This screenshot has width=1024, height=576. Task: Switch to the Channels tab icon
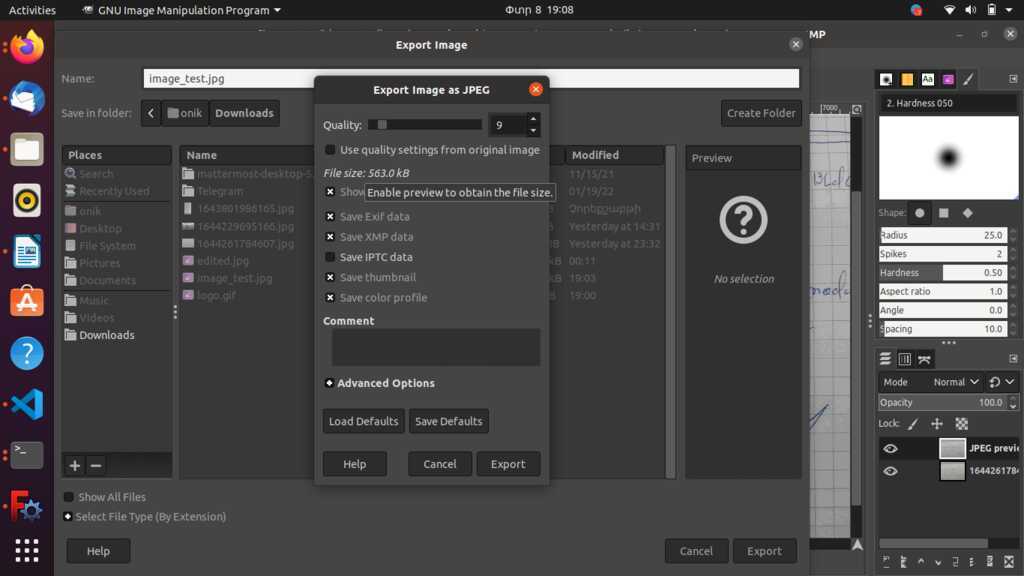point(904,359)
